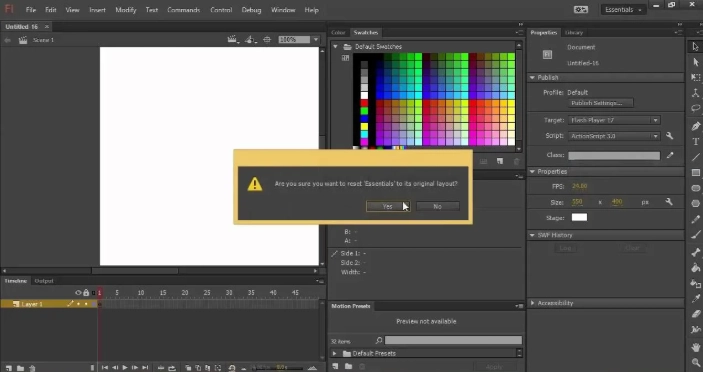Screen dimensions: 703x372
Task: Select the 3D Rotation tool
Action: point(695,93)
